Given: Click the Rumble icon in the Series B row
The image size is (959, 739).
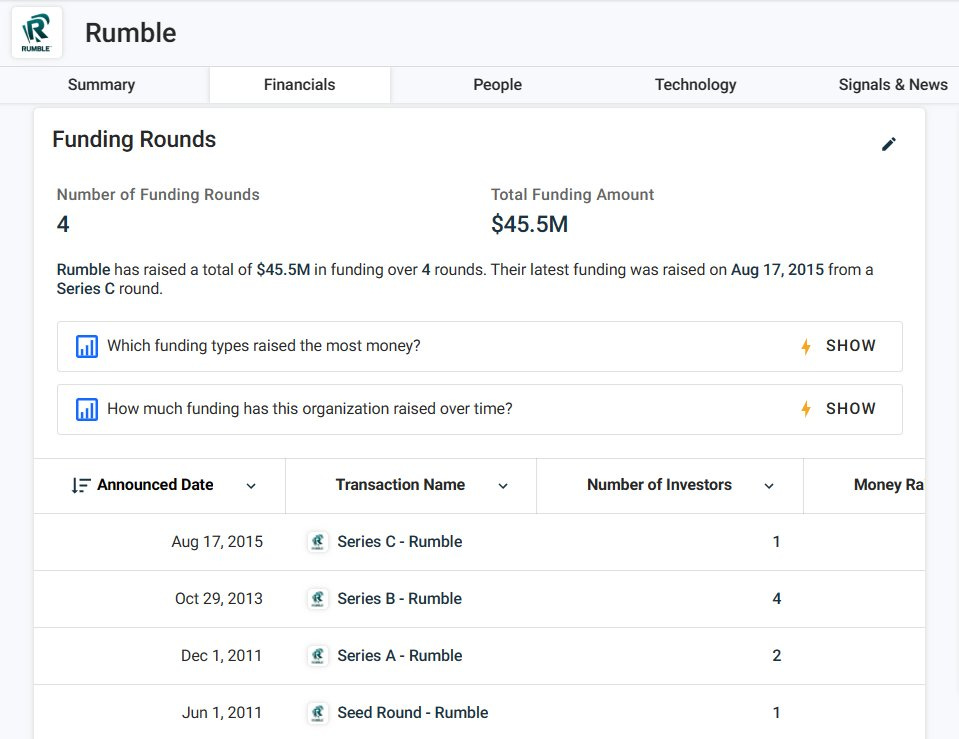Looking at the screenshot, I should coord(318,599).
